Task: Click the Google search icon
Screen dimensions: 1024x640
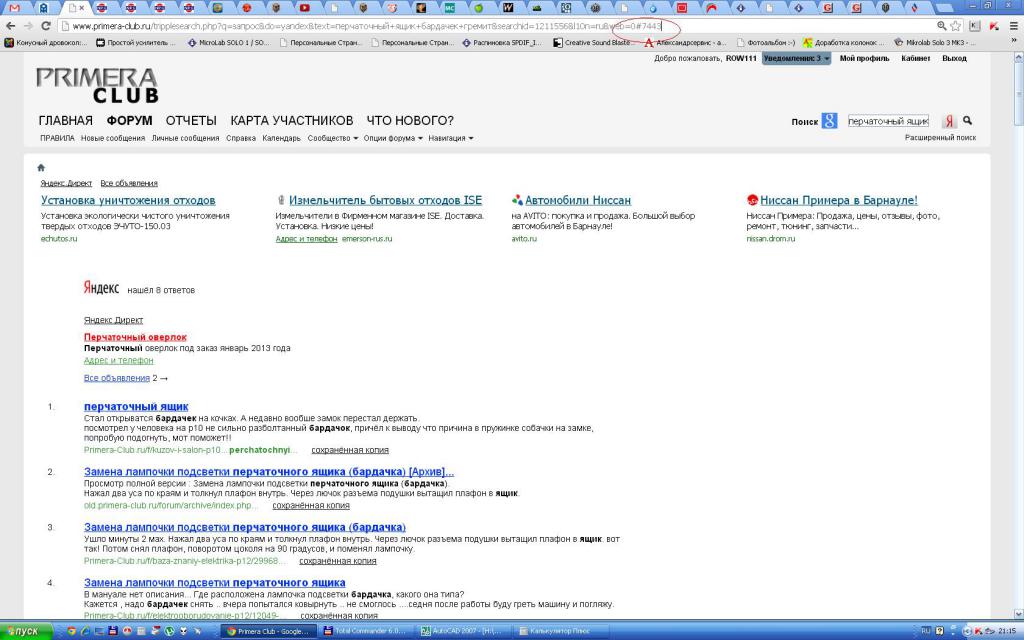Action: [x=829, y=121]
